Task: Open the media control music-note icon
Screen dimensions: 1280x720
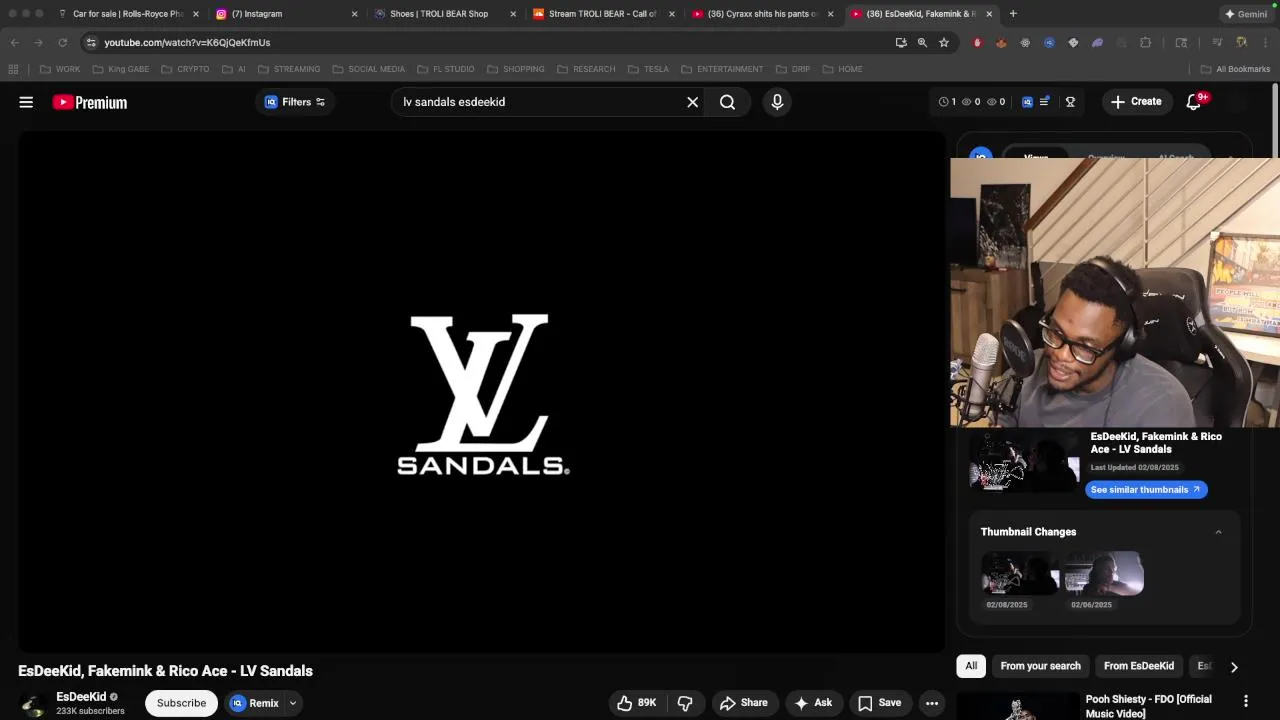Action: pos(1217,43)
